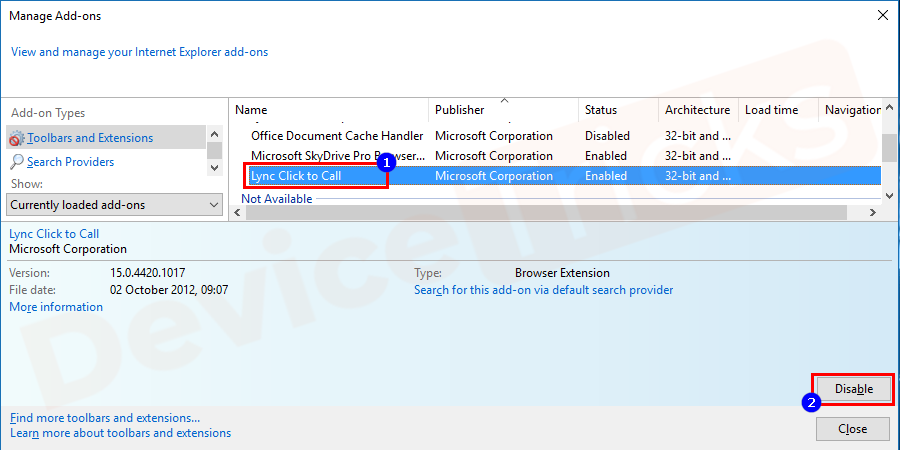Close the Manage Add-ons window
Viewport: 900px width, 450px height.
click(x=883, y=15)
